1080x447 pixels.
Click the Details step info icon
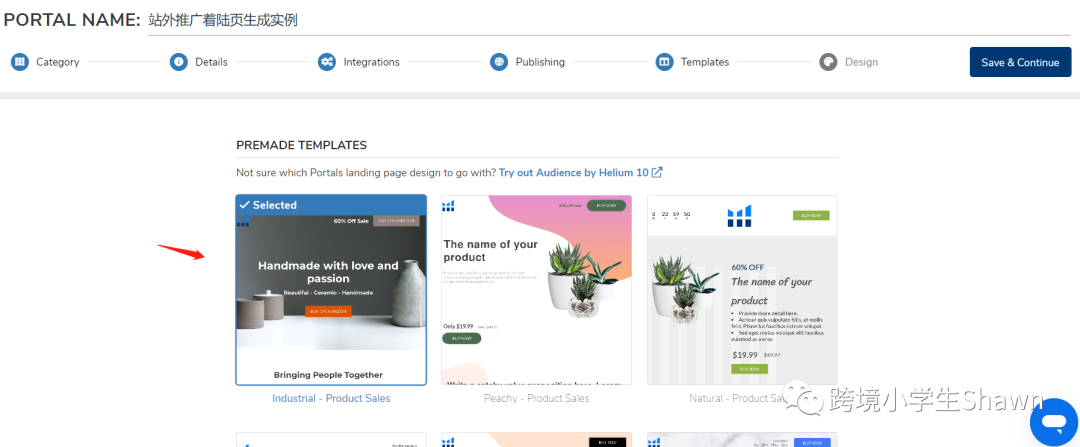pos(179,62)
